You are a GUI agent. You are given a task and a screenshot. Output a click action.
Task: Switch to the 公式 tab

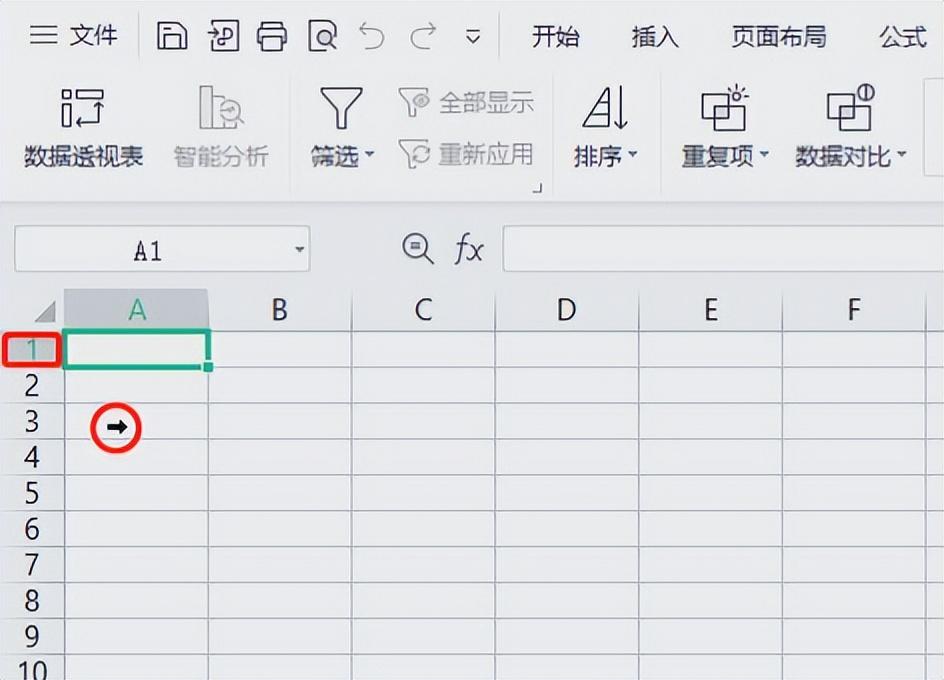[902, 37]
